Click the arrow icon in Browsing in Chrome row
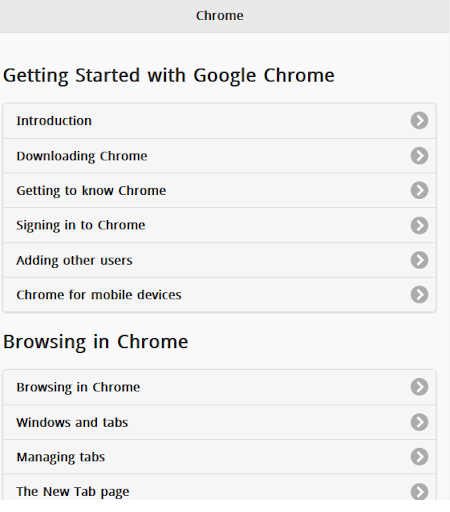450x512 pixels. [x=419, y=387]
